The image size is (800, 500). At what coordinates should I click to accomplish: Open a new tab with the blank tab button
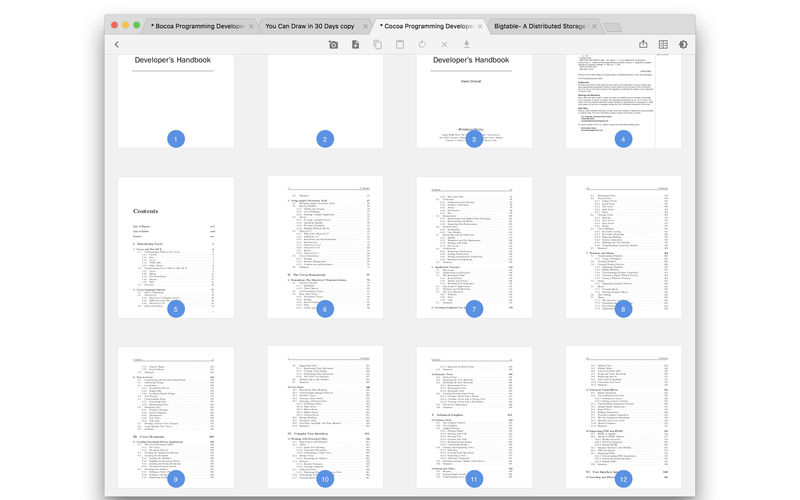[x=613, y=27]
